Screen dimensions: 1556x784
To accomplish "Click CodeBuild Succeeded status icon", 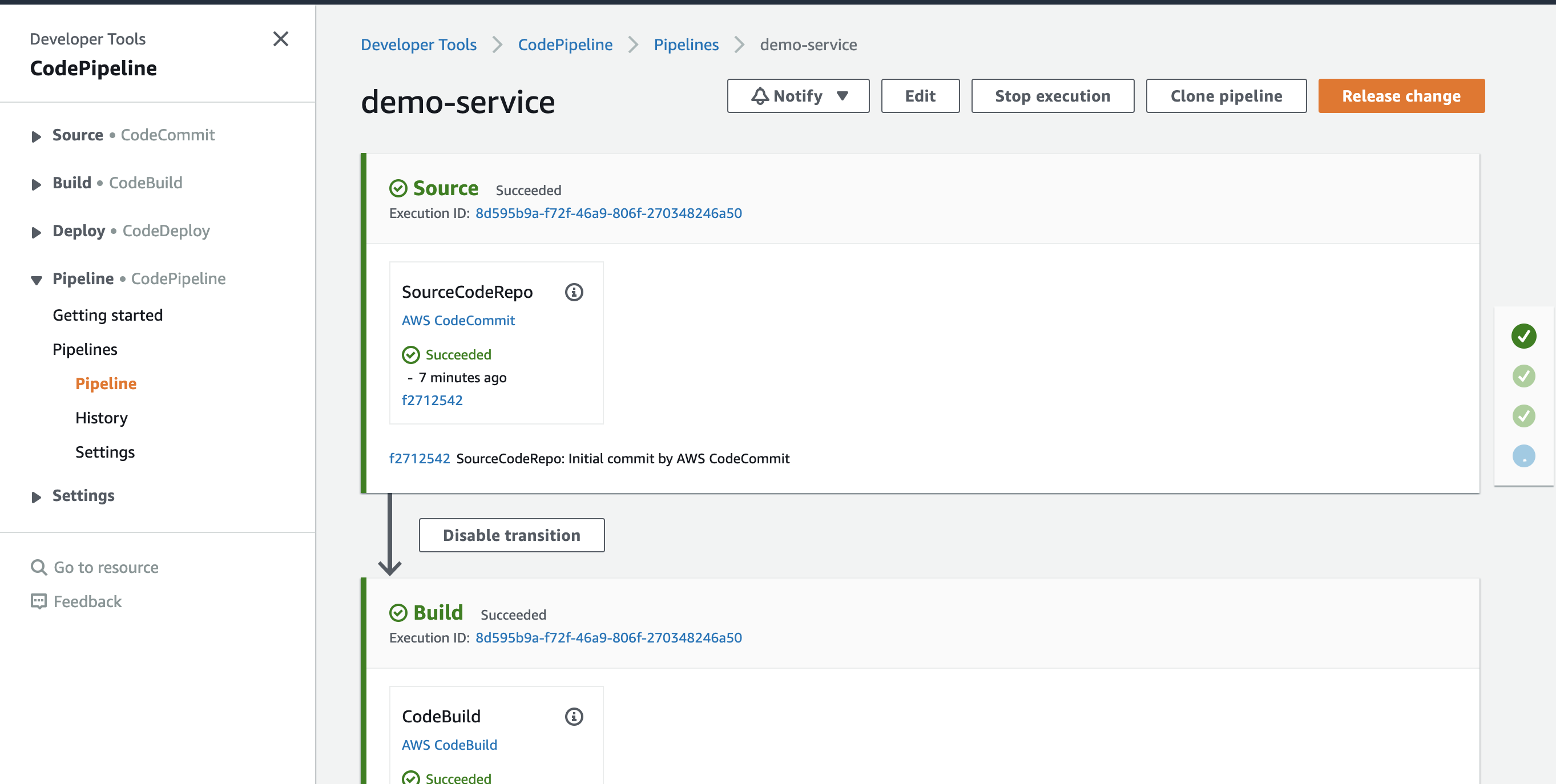I will coord(411,778).
